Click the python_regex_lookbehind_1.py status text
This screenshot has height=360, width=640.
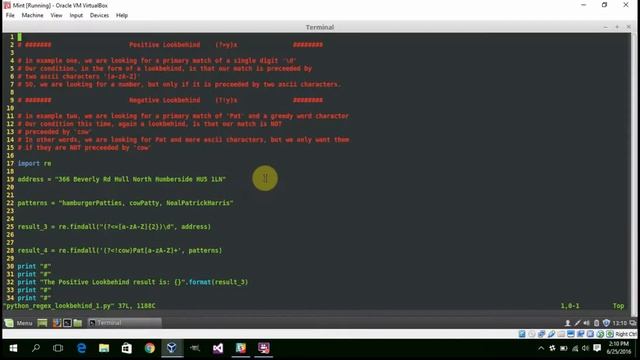pos(80,306)
